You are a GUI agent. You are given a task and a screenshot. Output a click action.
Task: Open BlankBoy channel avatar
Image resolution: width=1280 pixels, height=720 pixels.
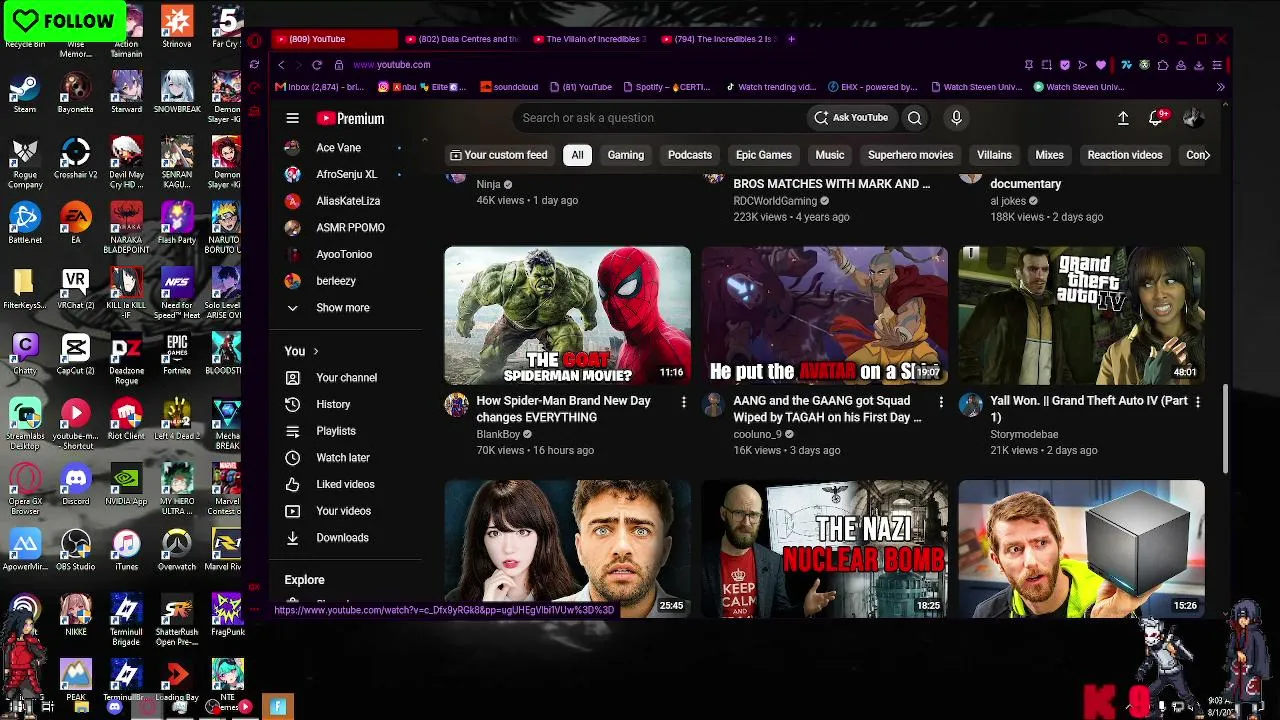pos(457,404)
